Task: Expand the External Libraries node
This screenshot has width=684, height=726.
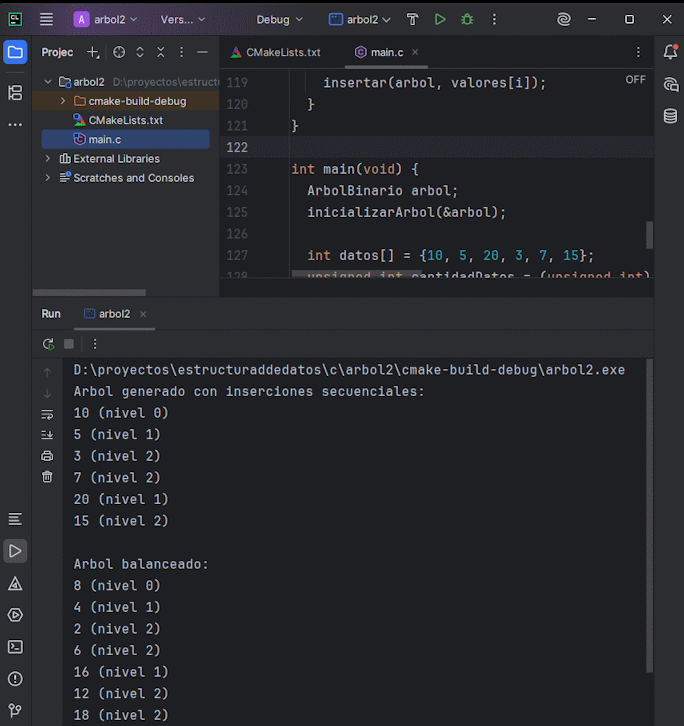Action: pos(48,158)
